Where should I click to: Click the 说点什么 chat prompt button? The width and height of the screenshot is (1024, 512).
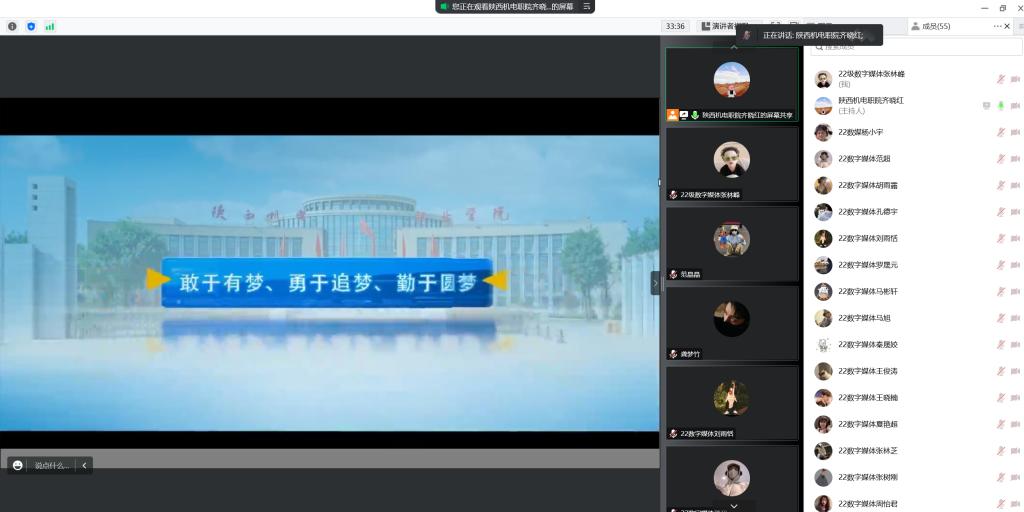pos(52,465)
